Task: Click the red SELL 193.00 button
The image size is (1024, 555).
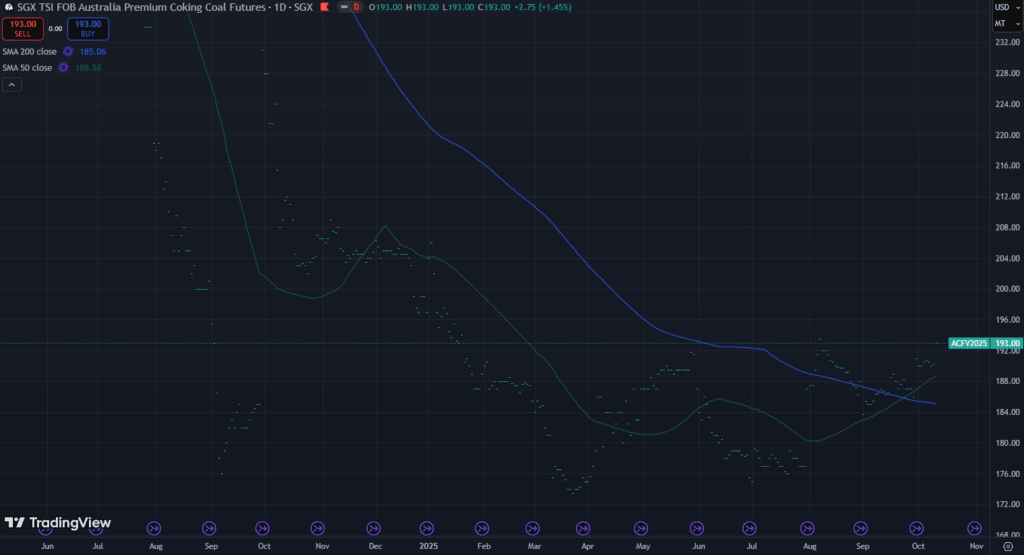Action: 23,28
